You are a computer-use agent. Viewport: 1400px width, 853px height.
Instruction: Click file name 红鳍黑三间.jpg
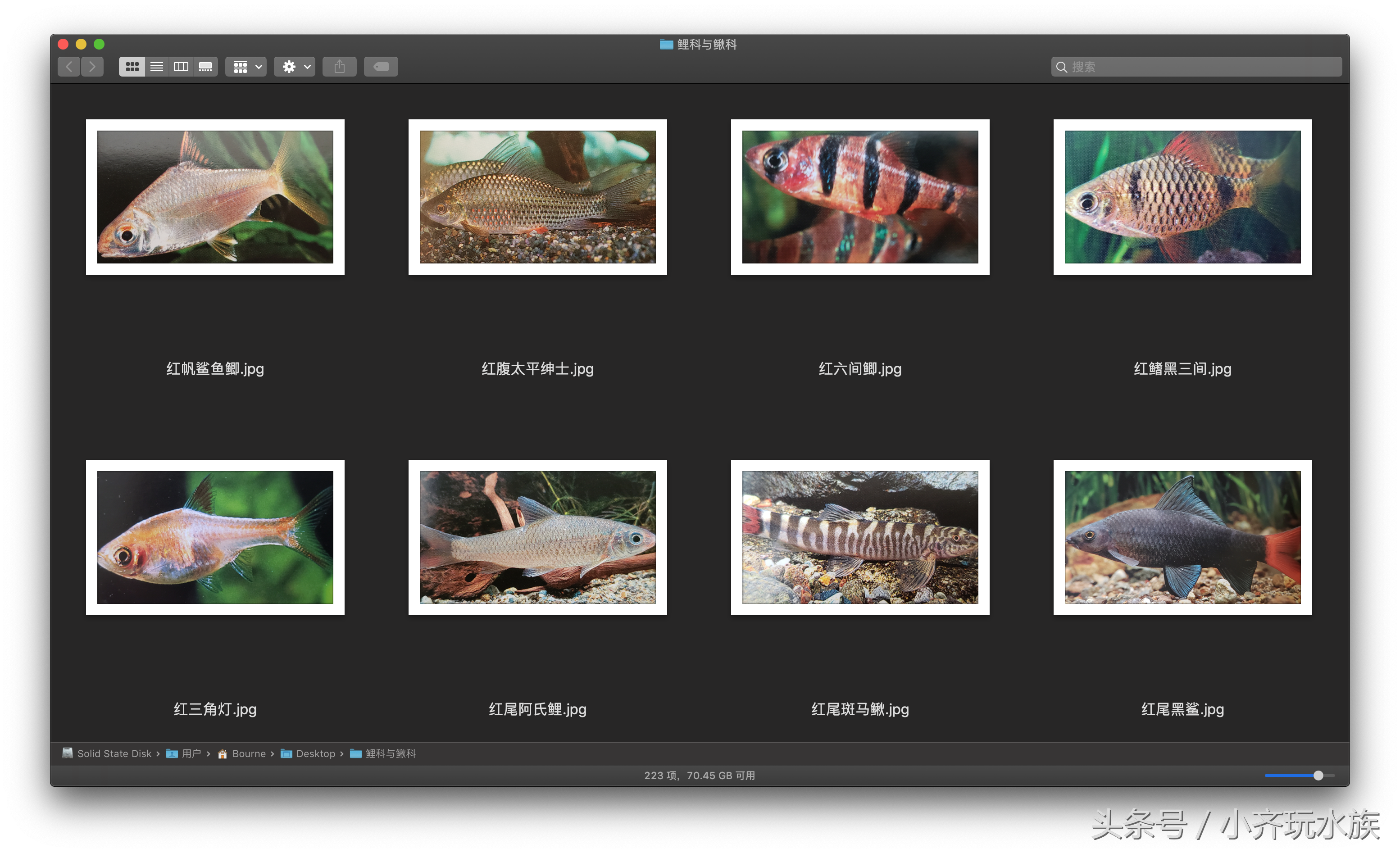pyautogui.click(x=1183, y=369)
